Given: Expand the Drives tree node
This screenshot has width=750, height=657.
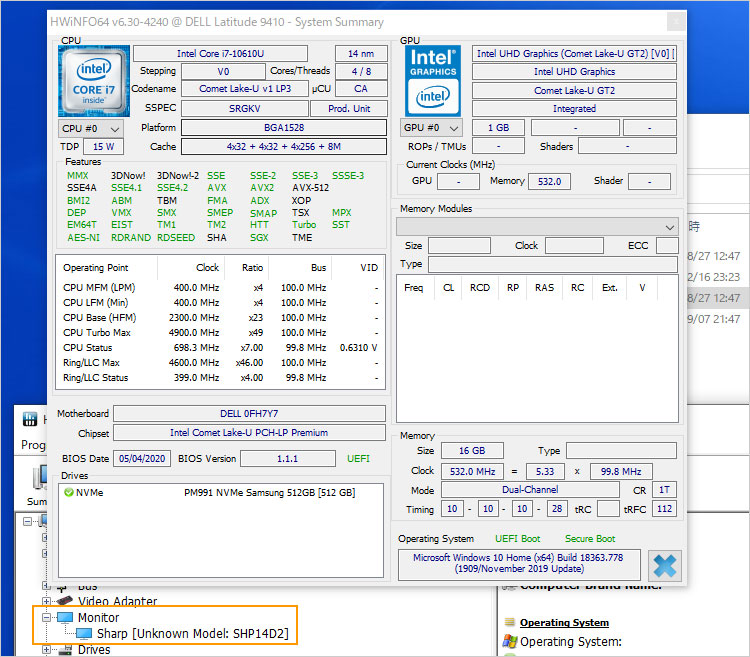Looking at the screenshot, I should pyautogui.click(x=47, y=650).
